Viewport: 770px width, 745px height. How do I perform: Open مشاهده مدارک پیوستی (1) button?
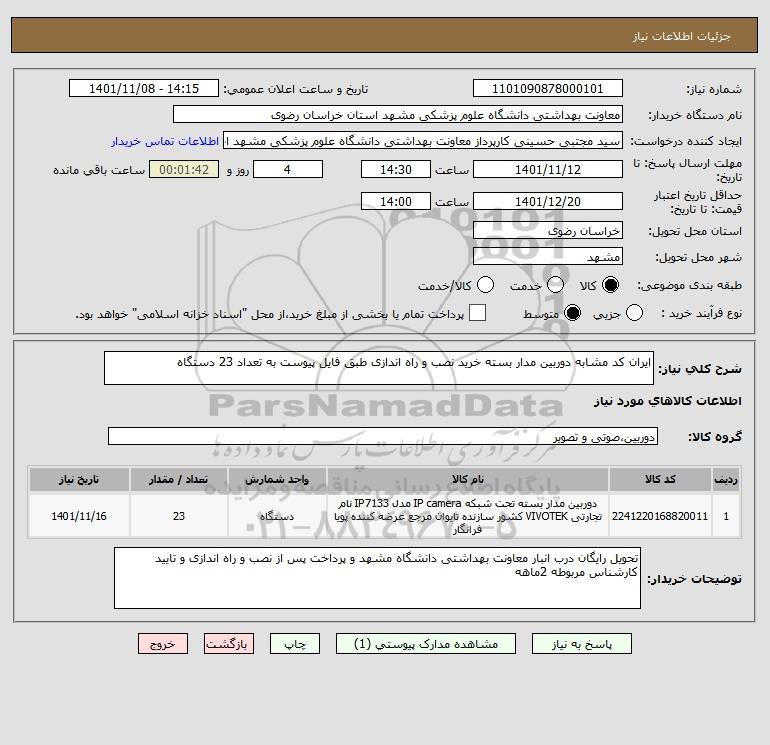[426, 643]
